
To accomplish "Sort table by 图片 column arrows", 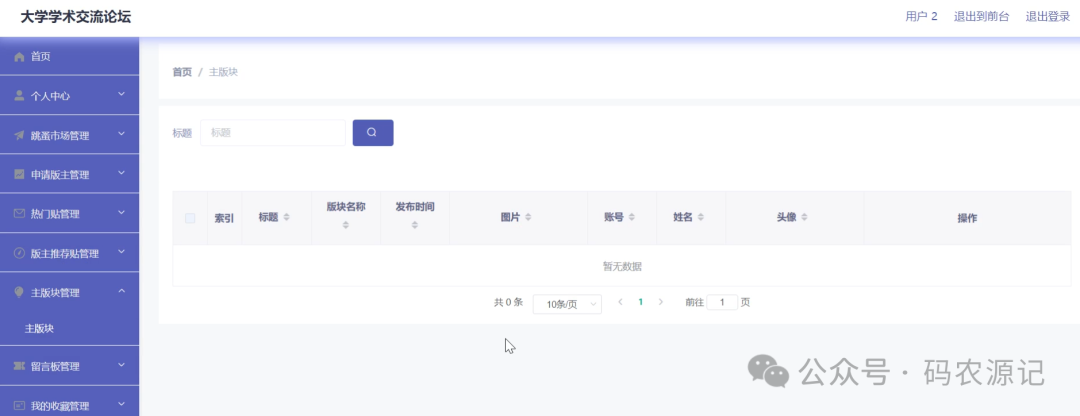I will (x=528, y=218).
